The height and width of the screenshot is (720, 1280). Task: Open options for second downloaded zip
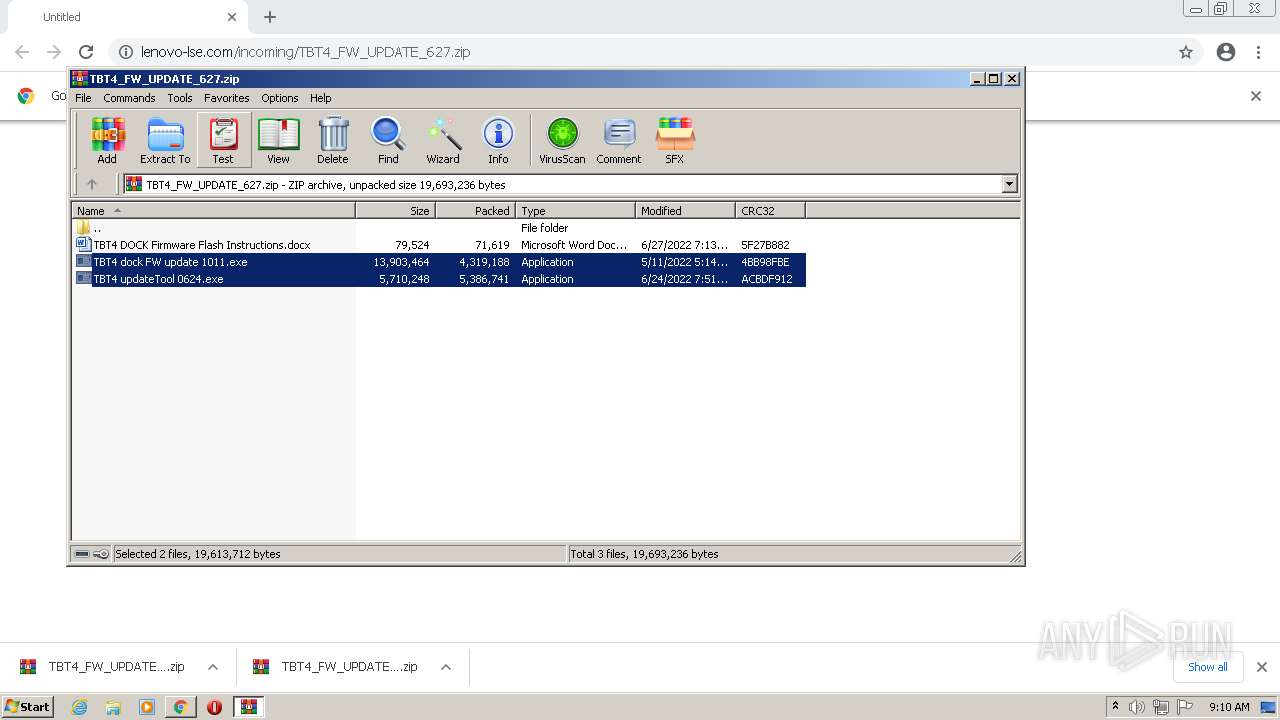[446, 667]
